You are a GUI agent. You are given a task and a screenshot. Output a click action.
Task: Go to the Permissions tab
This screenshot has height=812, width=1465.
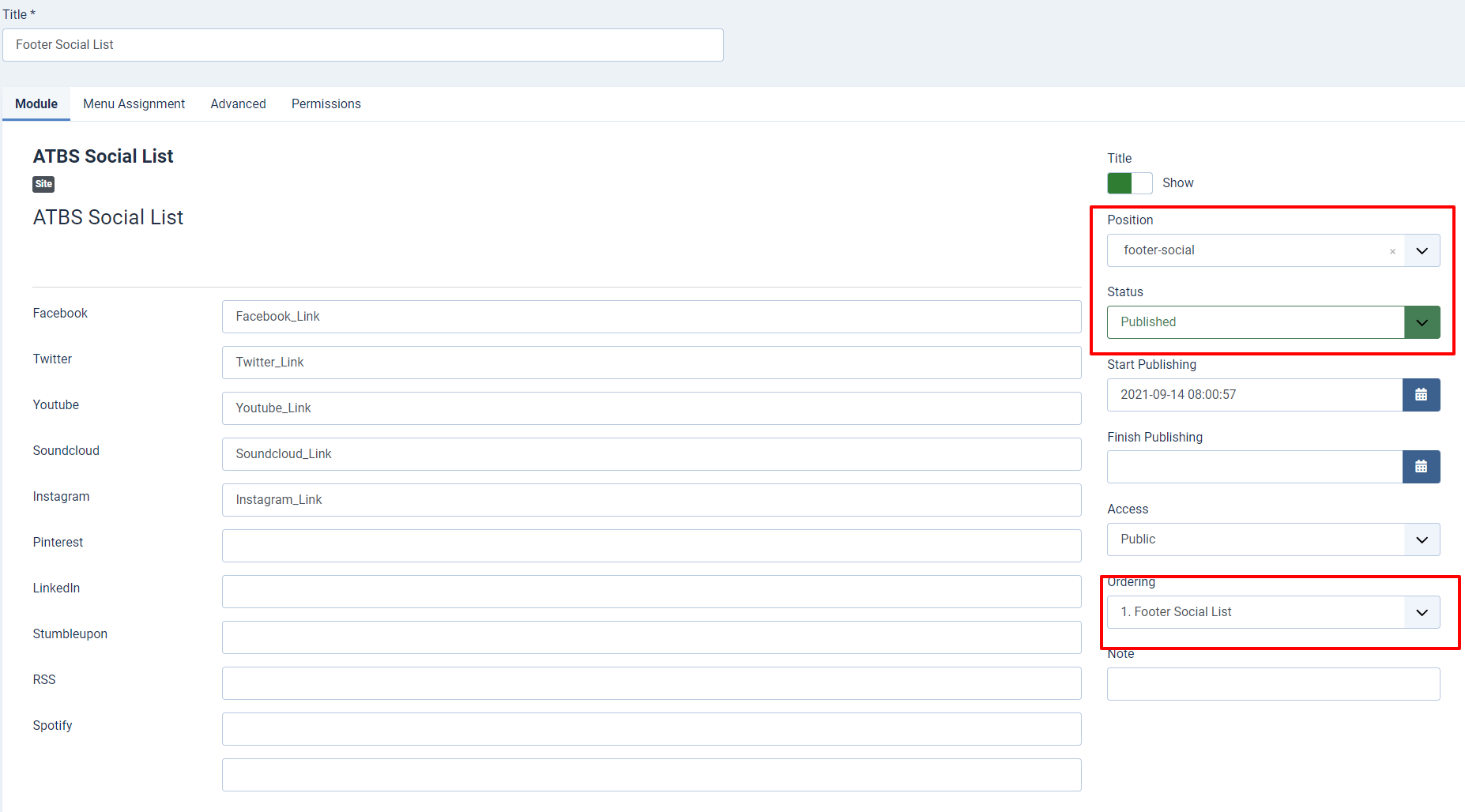(326, 104)
